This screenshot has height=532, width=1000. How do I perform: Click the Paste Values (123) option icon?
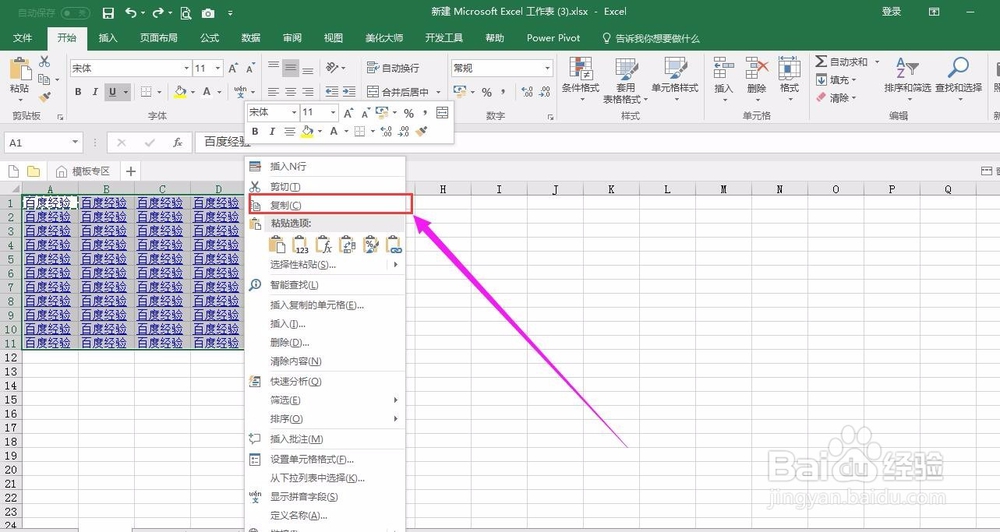[300, 244]
